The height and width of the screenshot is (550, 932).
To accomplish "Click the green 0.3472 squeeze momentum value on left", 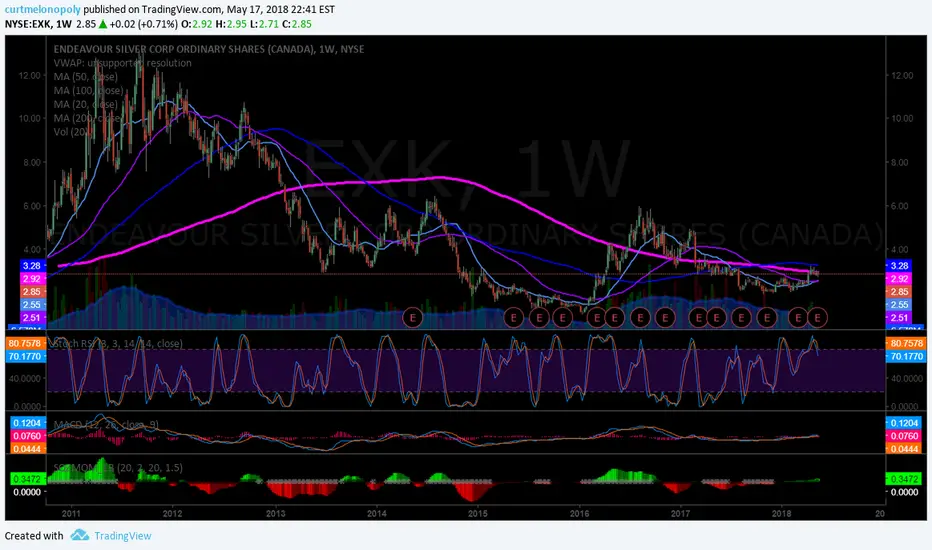I will [27, 479].
